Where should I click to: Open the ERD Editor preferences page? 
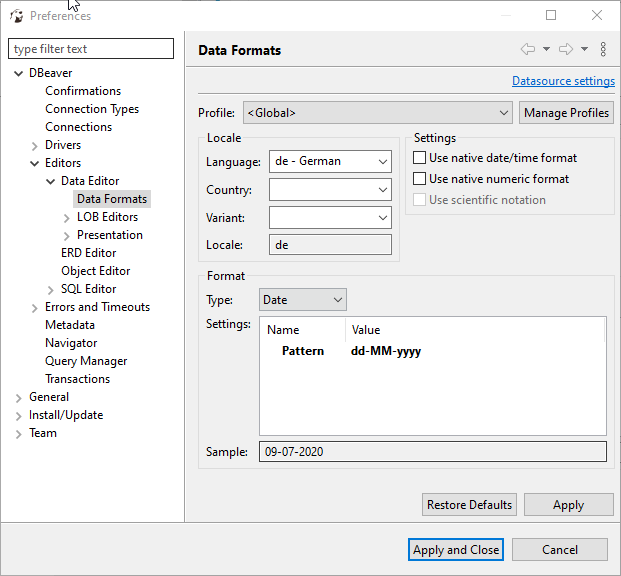coord(88,253)
